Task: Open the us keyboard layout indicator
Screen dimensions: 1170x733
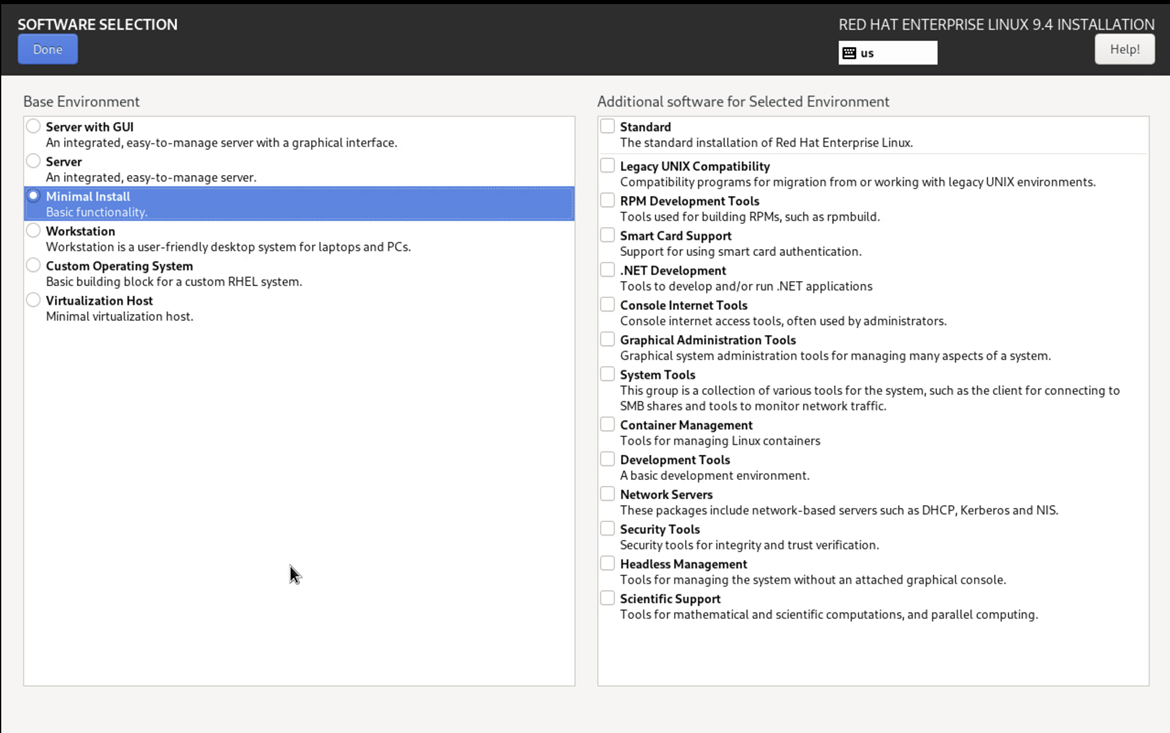Action: click(x=888, y=53)
